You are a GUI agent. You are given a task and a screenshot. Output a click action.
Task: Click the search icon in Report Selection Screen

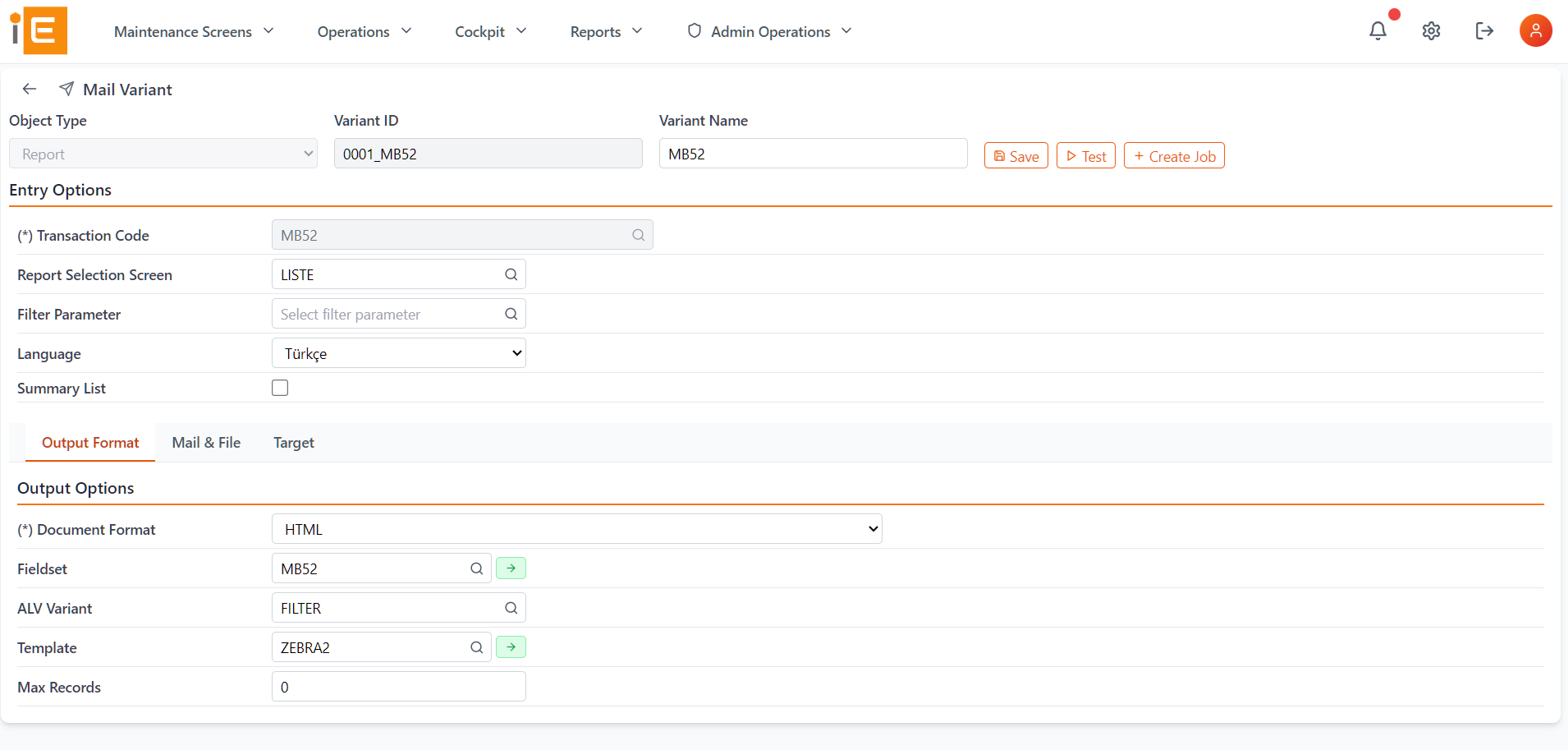click(x=510, y=274)
